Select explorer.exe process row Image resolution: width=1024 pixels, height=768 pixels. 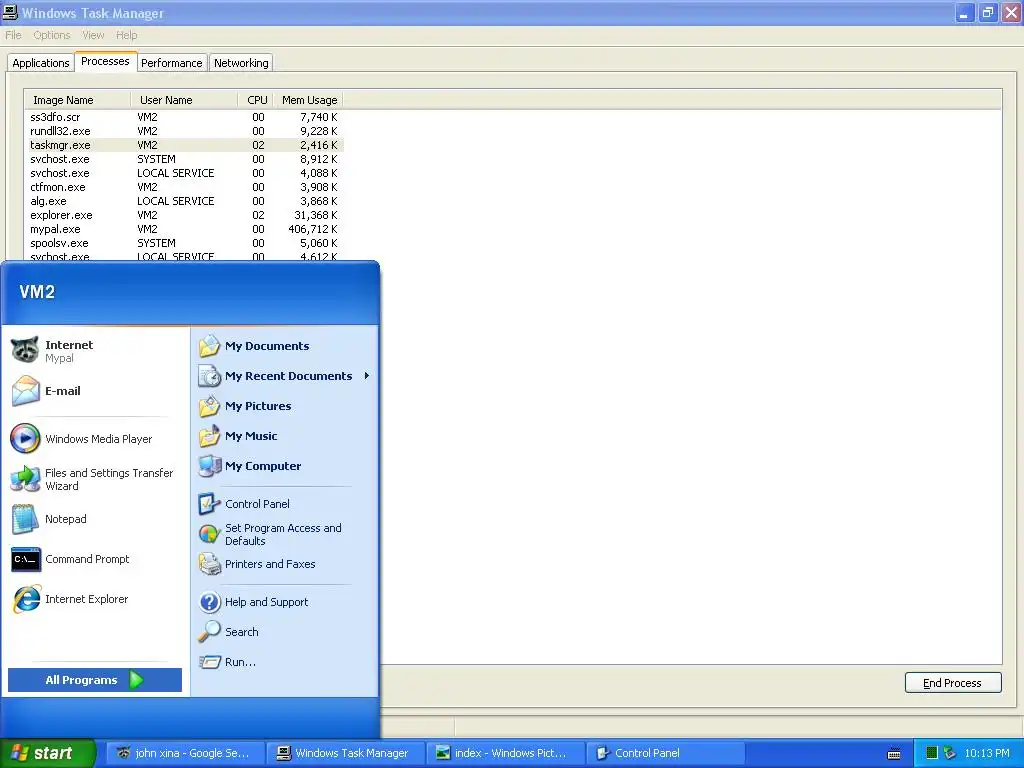point(184,215)
